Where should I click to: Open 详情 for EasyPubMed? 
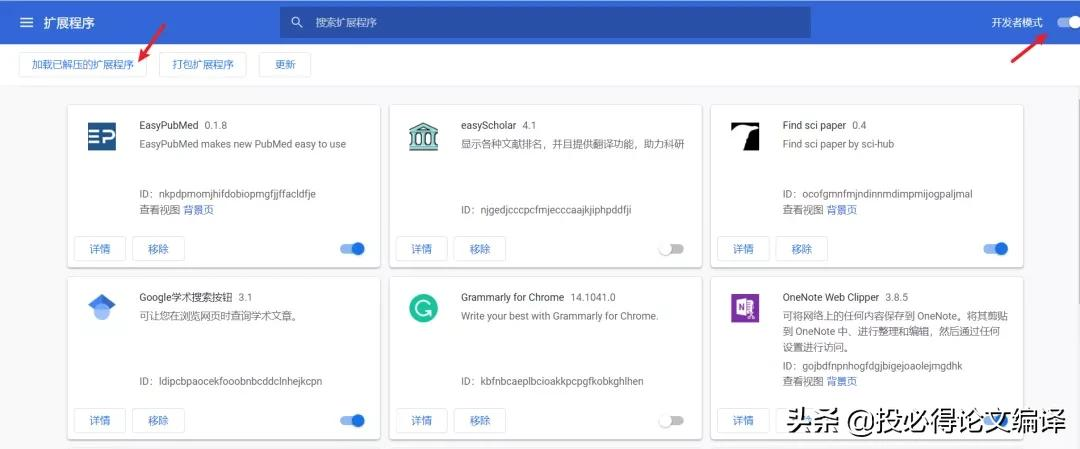[100, 249]
